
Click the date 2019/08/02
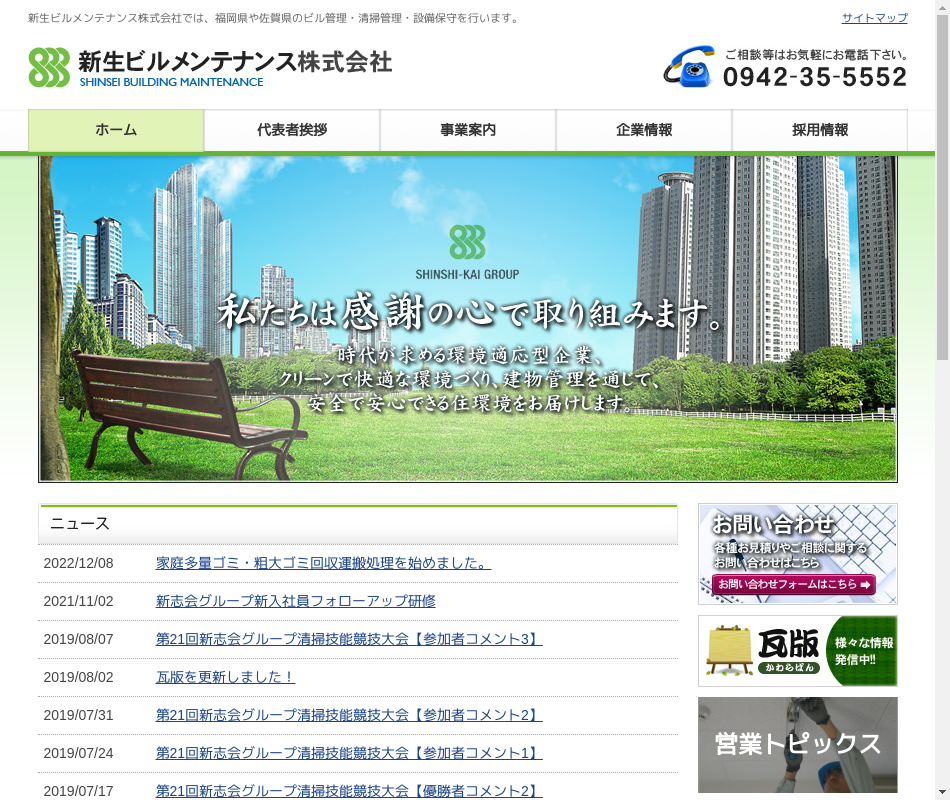click(x=78, y=677)
